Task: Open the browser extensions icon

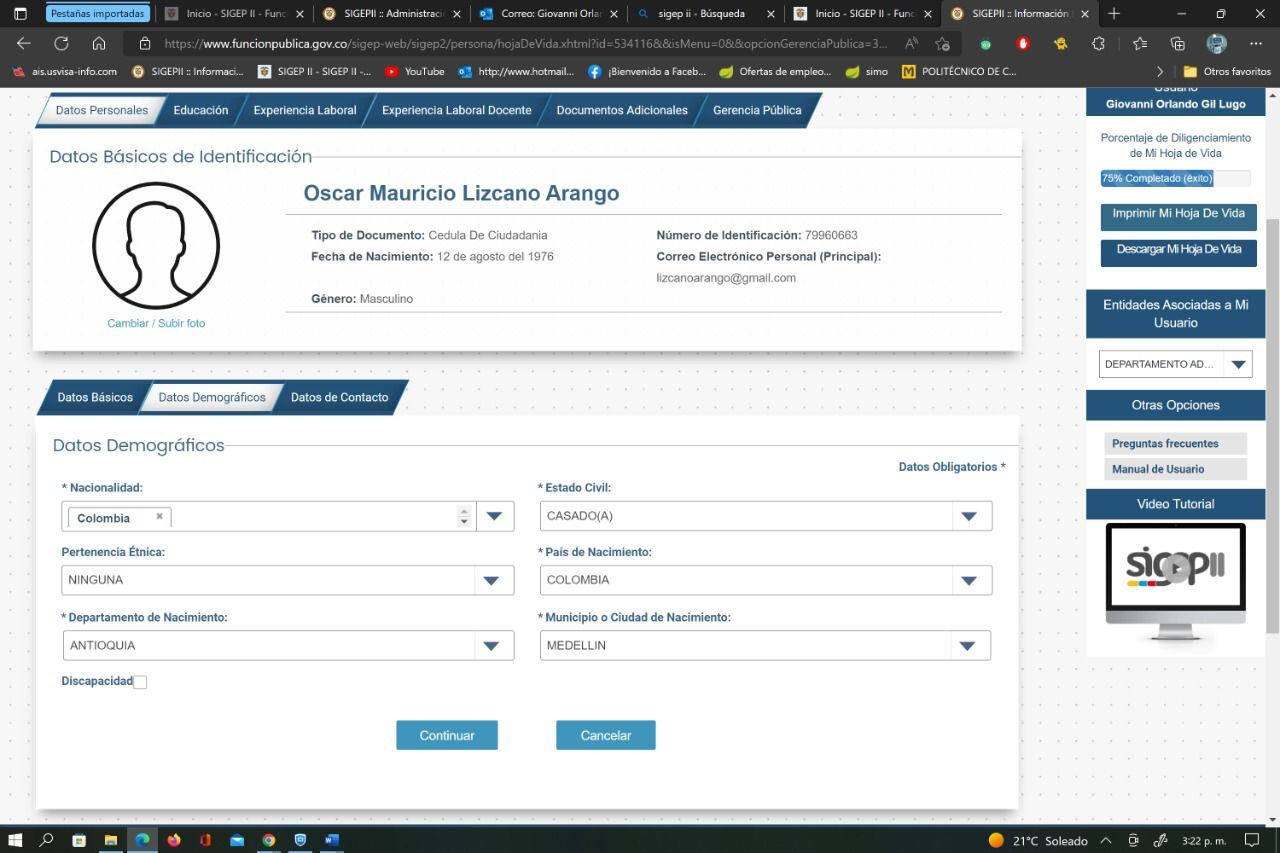Action: tap(1098, 44)
